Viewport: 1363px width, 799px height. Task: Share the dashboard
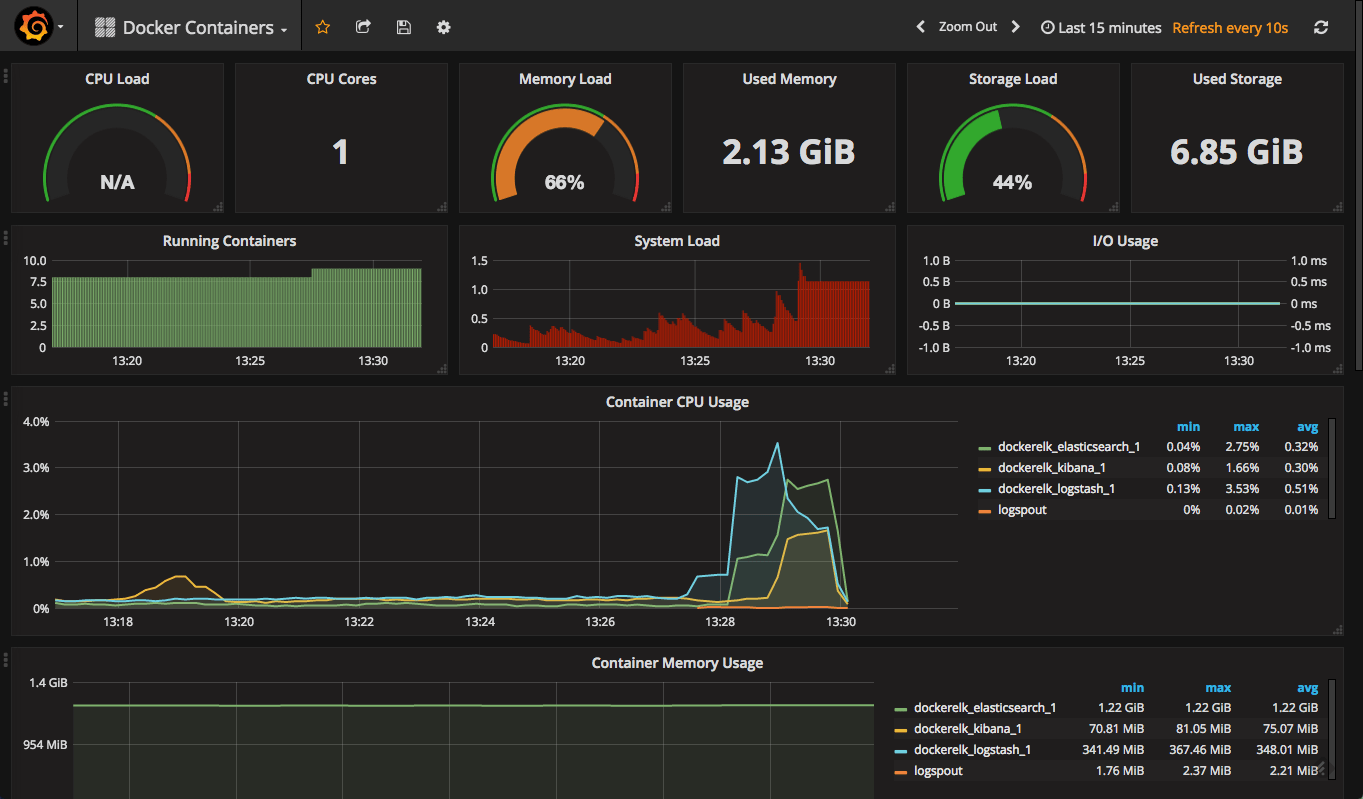coord(363,27)
